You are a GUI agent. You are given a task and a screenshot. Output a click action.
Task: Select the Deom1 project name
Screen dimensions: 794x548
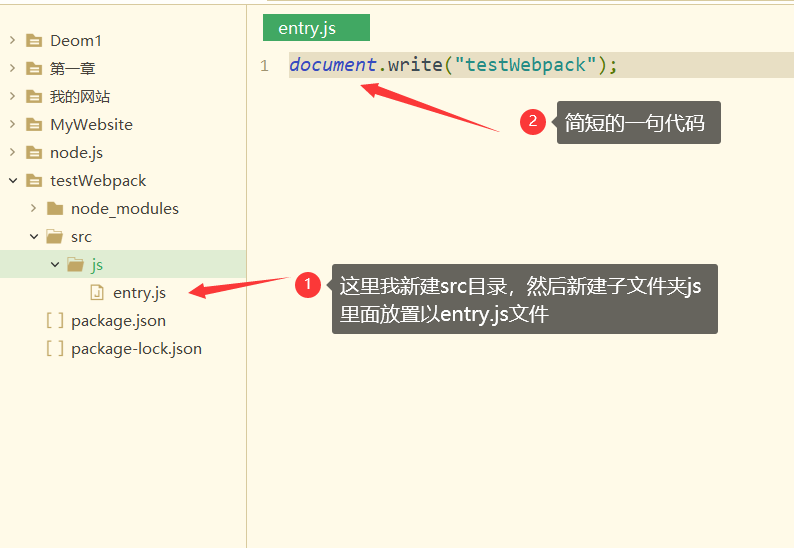tap(76, 41)
